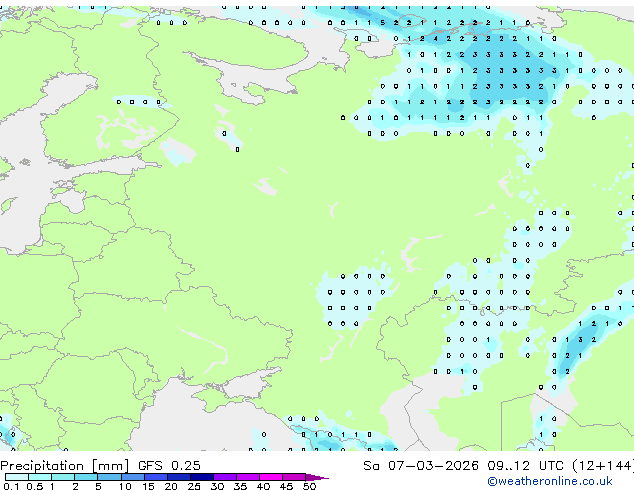Click the legend tick label '0.5'
This screenshot has width=634, height=490.
click(35, 486)
